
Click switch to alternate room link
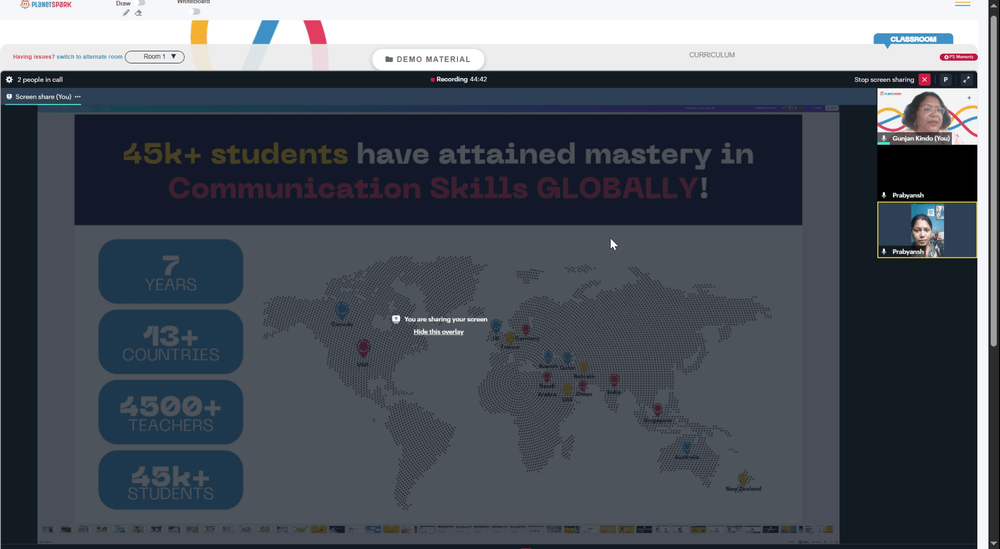tap(89, 57)
